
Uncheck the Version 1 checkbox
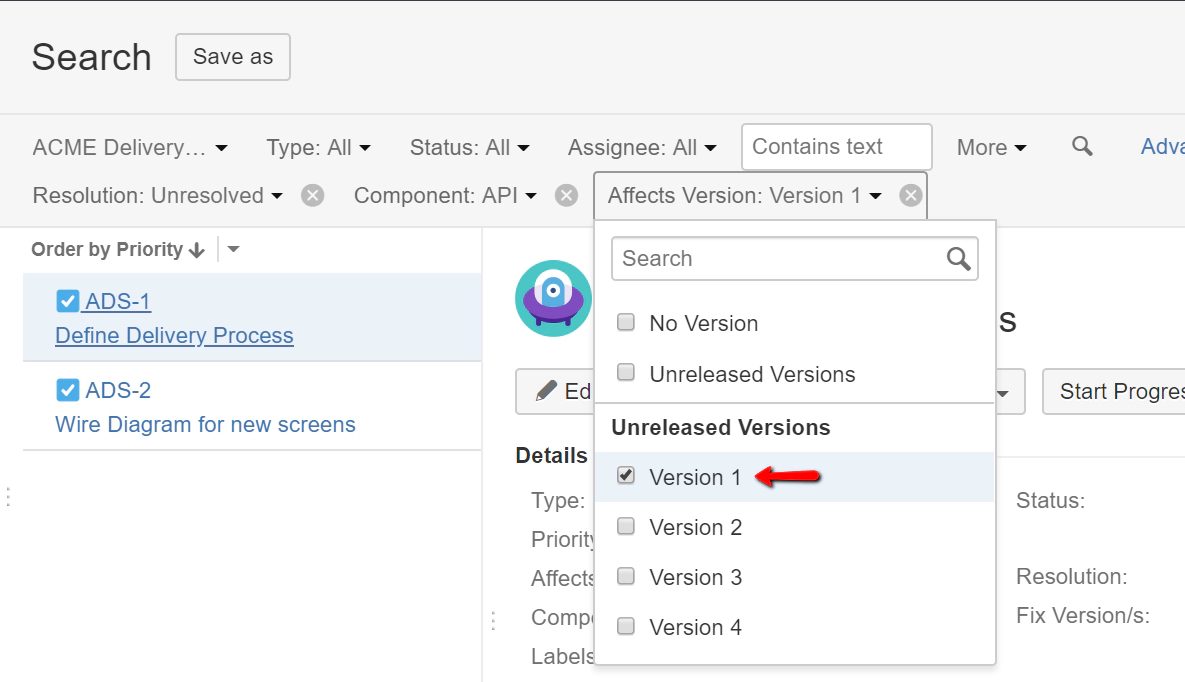tap(626, 476)
